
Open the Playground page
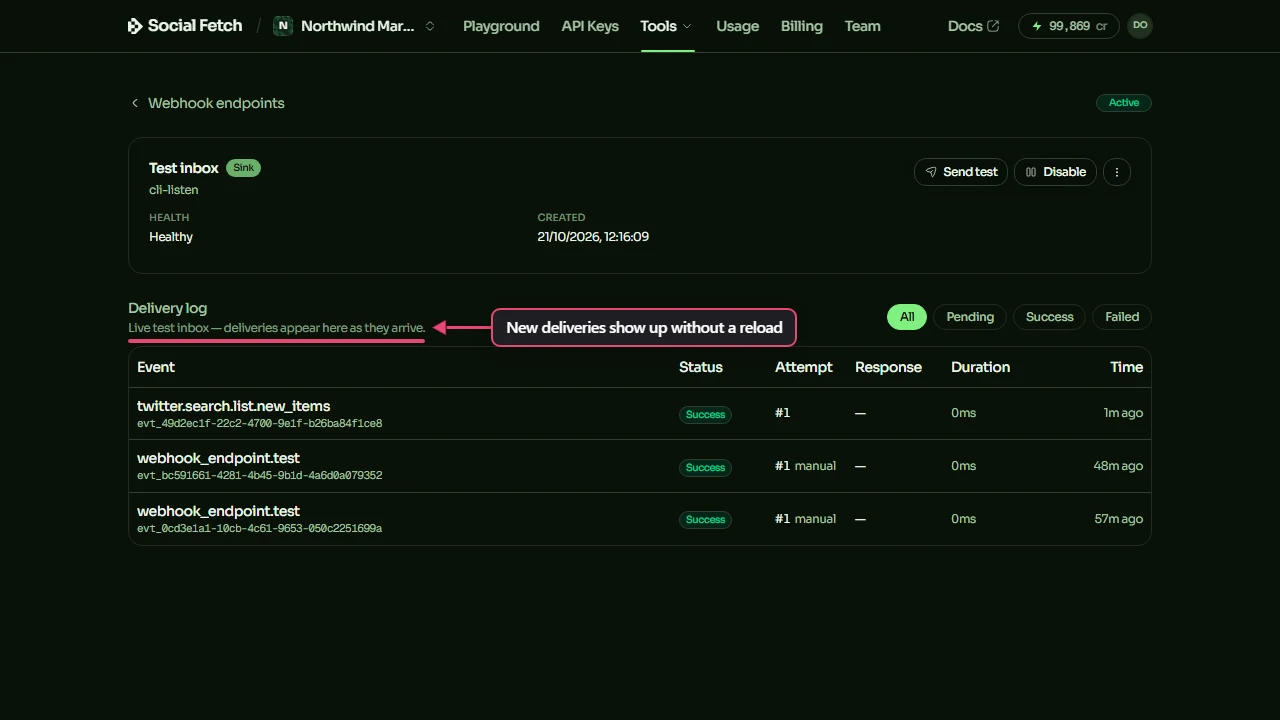pos(501,26)
